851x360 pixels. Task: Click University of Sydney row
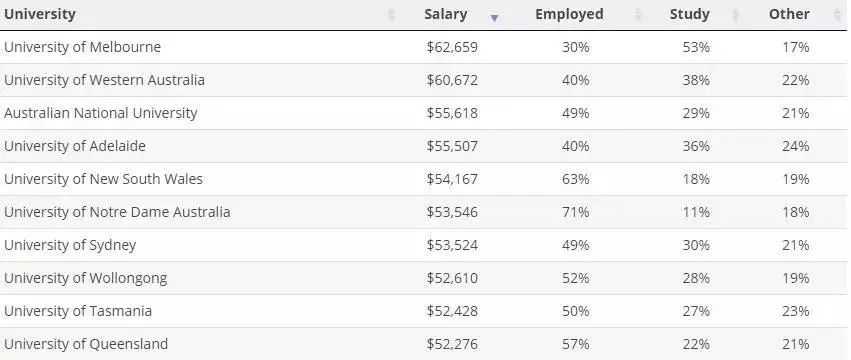click(426, 245)
